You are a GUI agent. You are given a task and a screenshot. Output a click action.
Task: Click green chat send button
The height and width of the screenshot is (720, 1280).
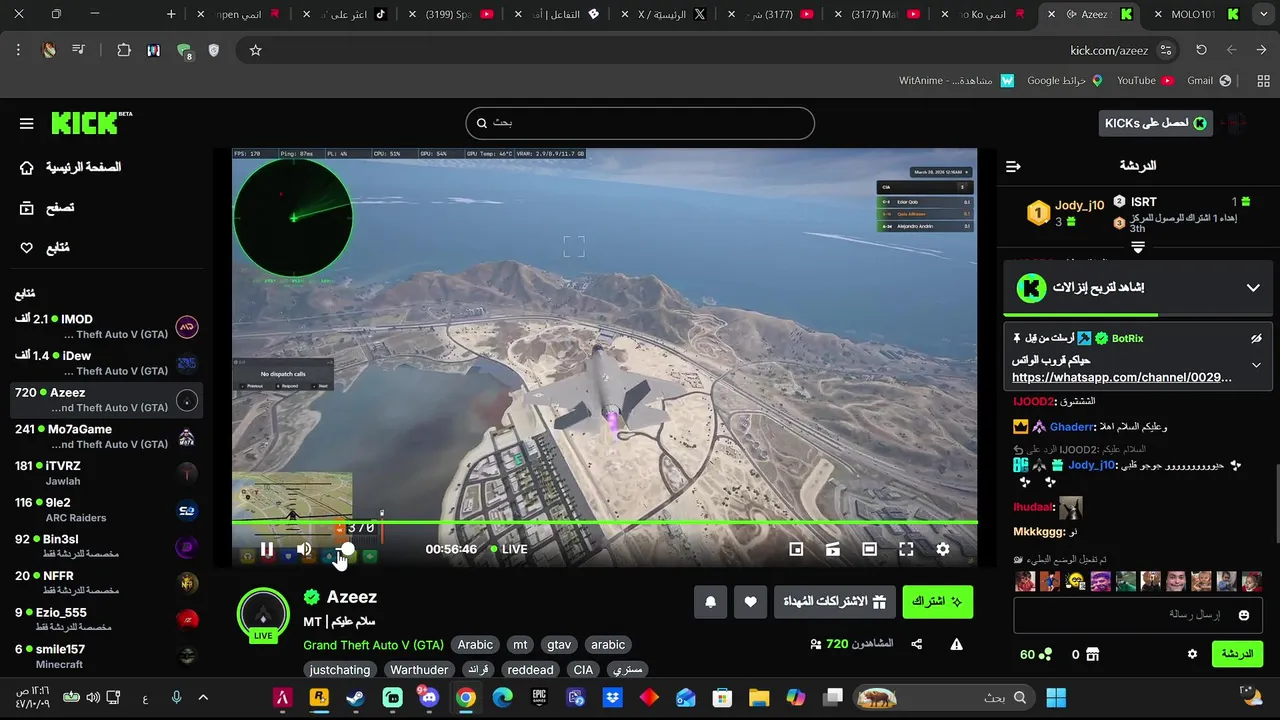1237,654
